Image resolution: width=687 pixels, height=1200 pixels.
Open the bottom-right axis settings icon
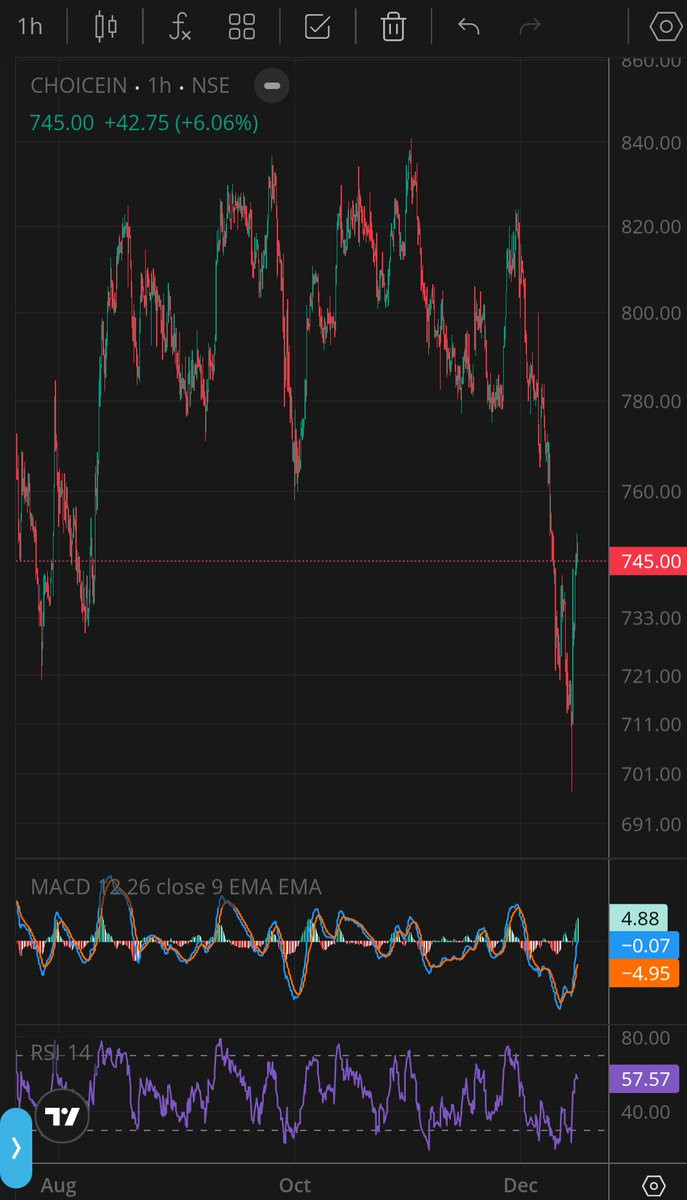pyautogui.click(x=654, y=1185)
